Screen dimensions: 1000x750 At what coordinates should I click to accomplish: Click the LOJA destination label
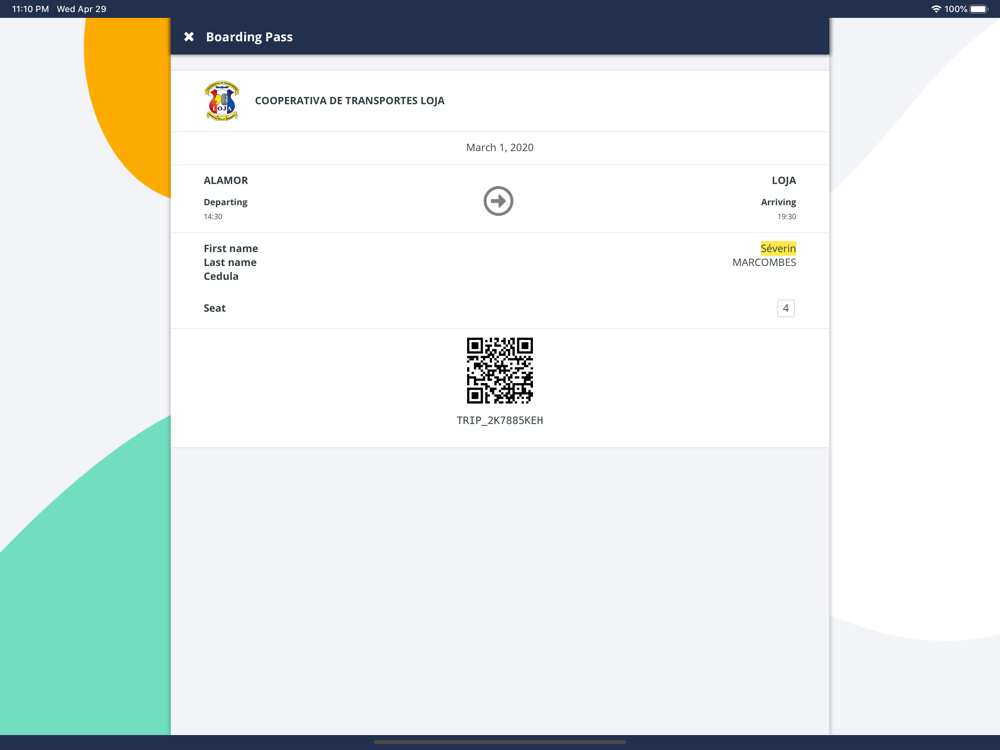point(784,180)
